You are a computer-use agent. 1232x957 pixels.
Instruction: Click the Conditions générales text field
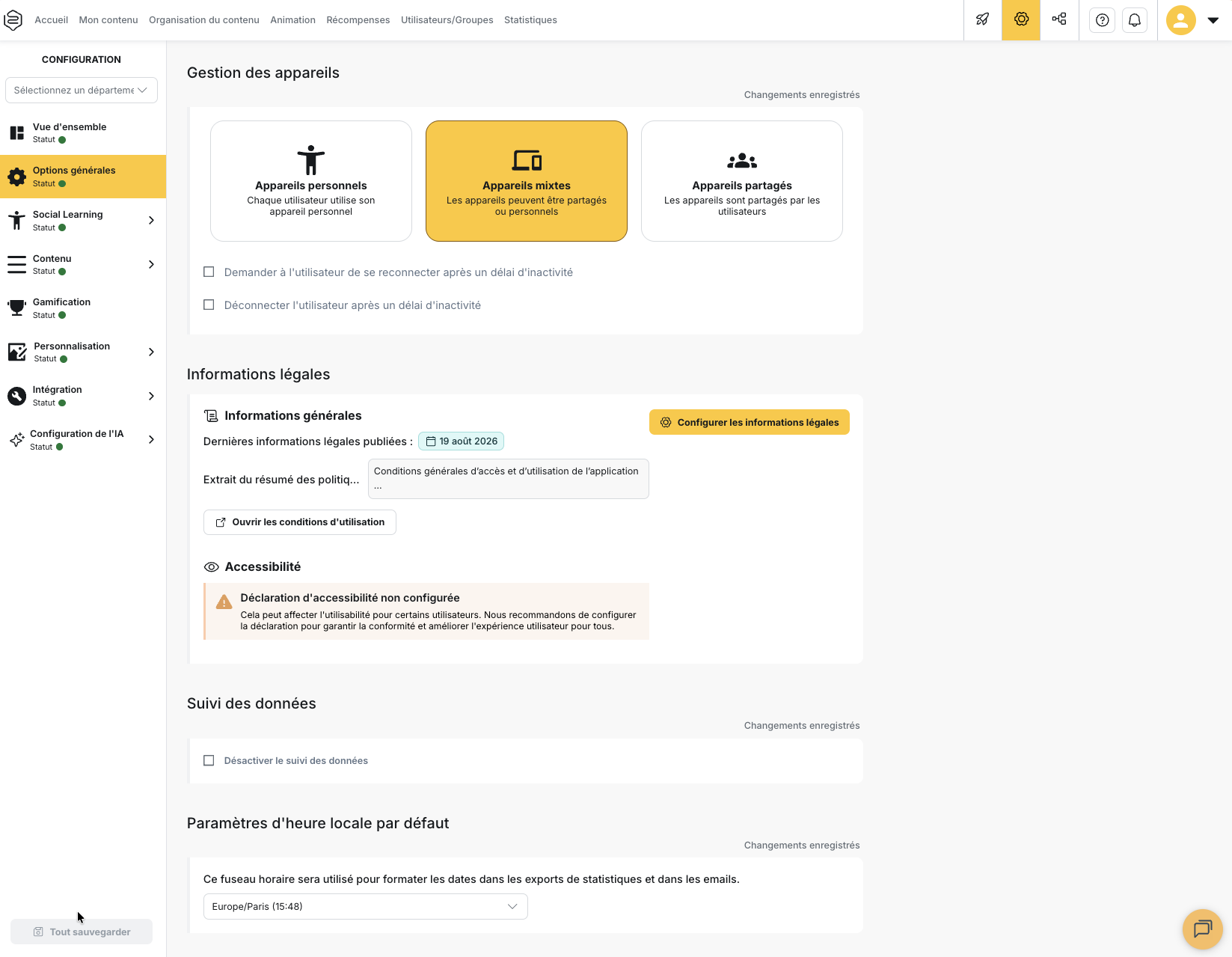[509, 479]
